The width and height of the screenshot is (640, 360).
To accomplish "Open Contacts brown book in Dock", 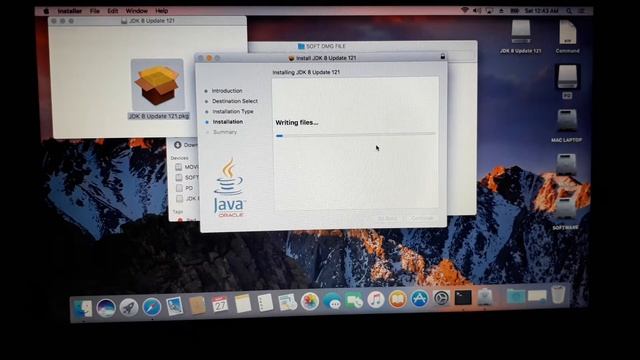I will pyautogui.click(x=198, y=305).
